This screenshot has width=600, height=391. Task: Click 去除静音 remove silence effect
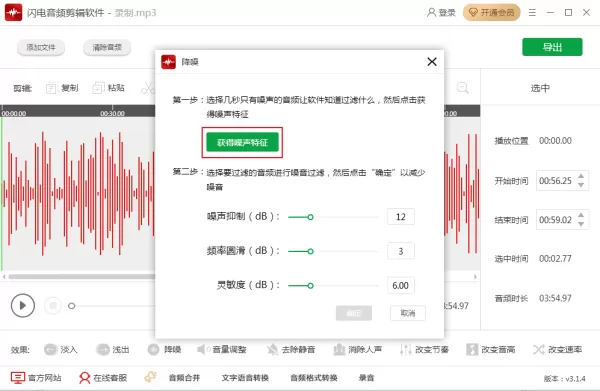click(x=291, y=349)
